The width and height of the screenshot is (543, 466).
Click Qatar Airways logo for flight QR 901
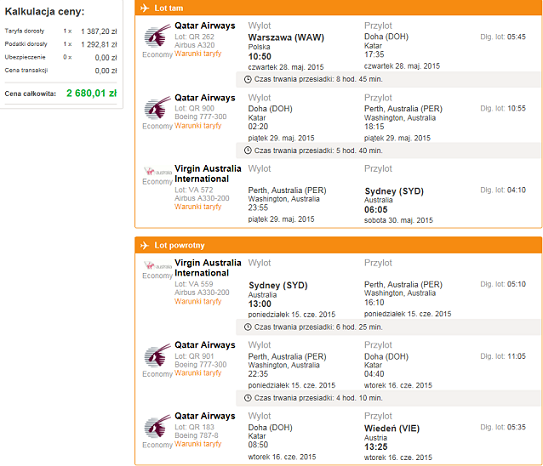(x=158, y=355)
